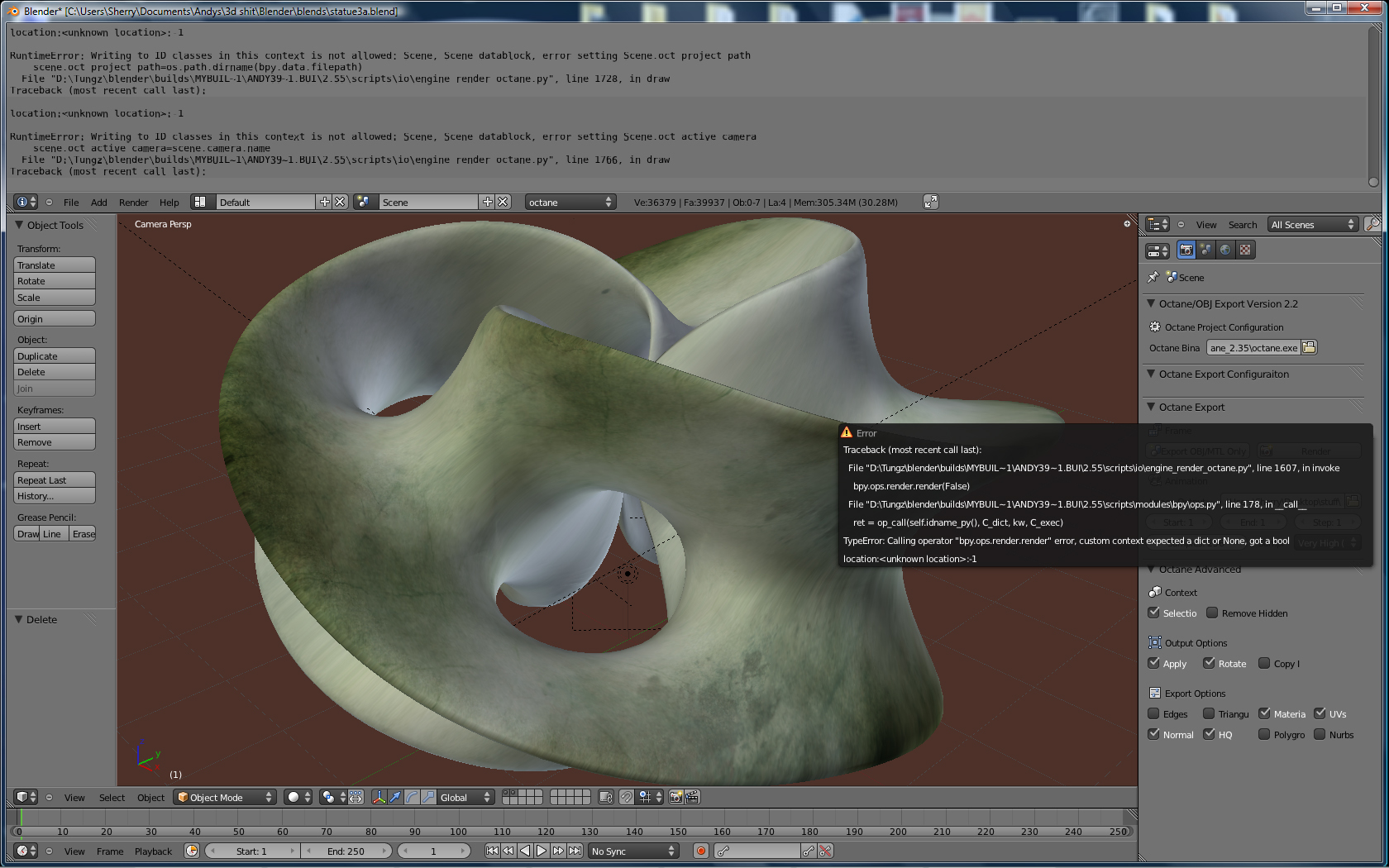
Task: Click the End: 250 frame field
Action: (x=346, y=851)
